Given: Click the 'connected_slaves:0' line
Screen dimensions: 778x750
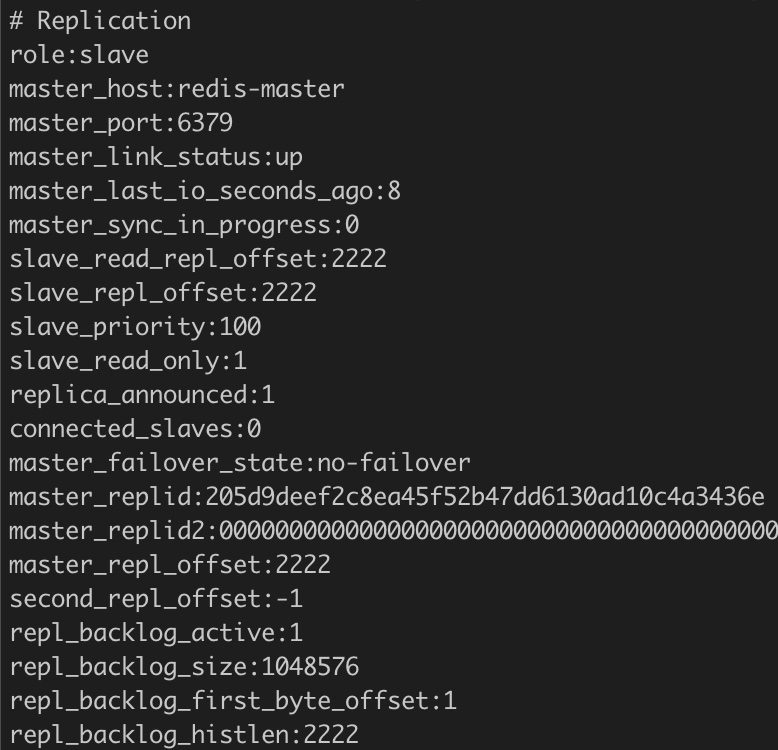Looking at the screenshot, I should pos(135,429).
